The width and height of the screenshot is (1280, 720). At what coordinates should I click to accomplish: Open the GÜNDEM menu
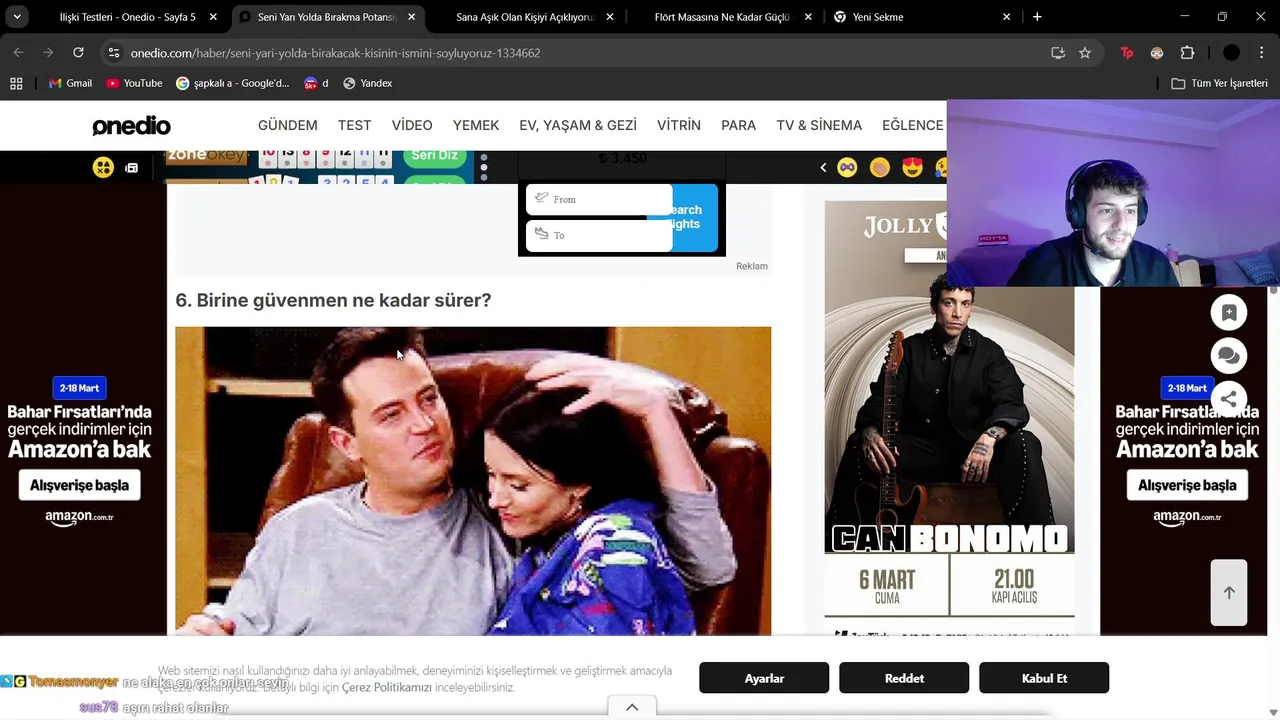(288, 125)
